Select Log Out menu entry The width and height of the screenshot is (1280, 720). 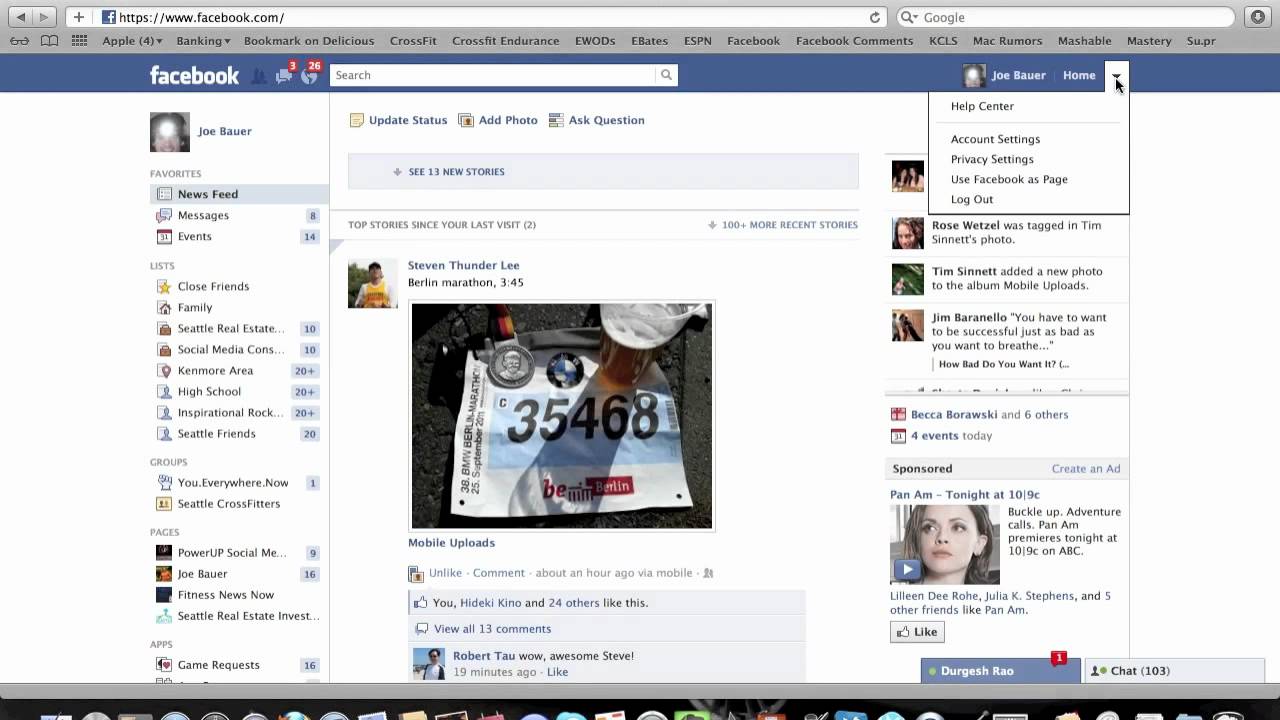(972, 199)
